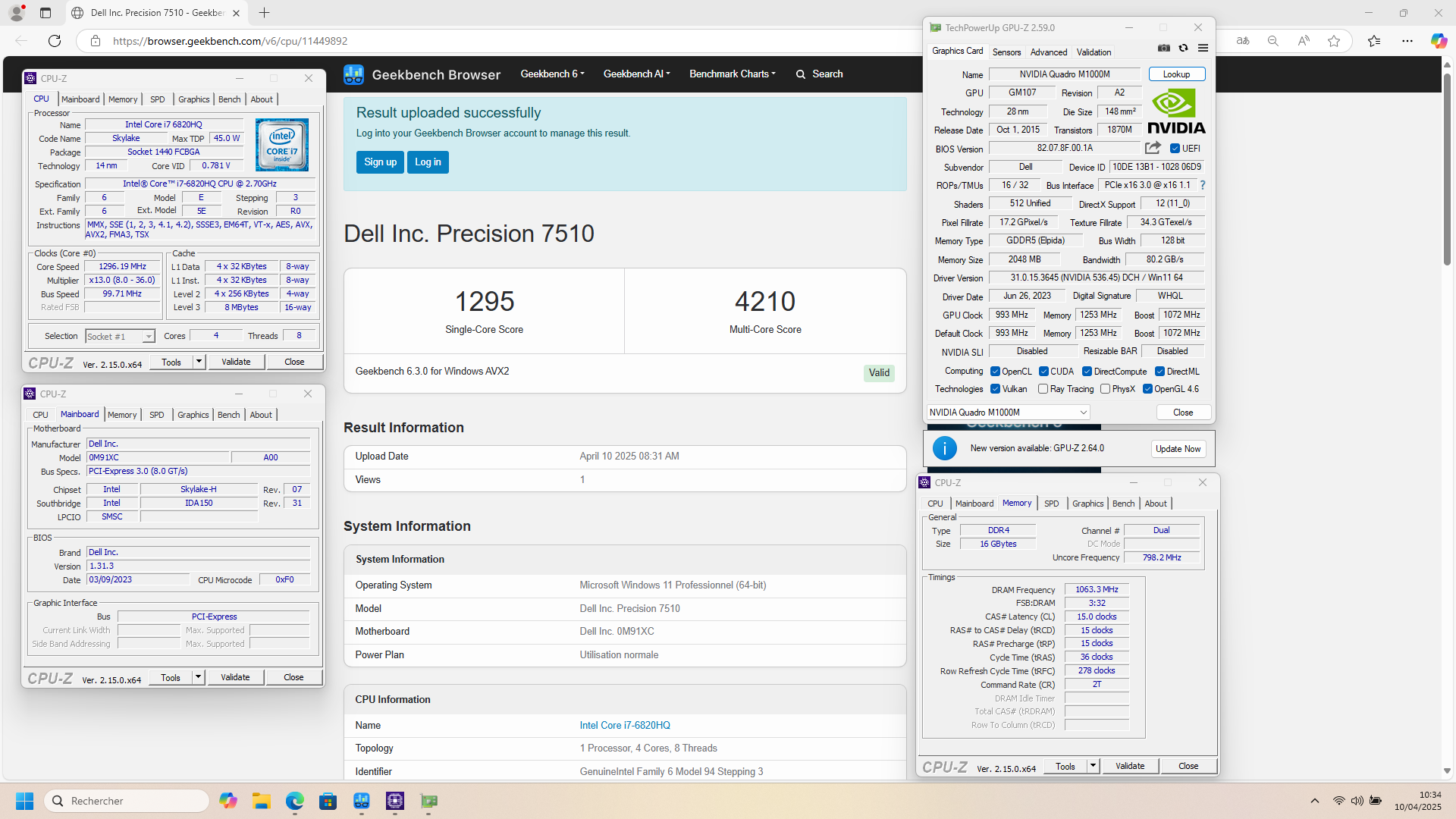
Task: Open File Explorer from the taskbar
Action: point(262,801)
